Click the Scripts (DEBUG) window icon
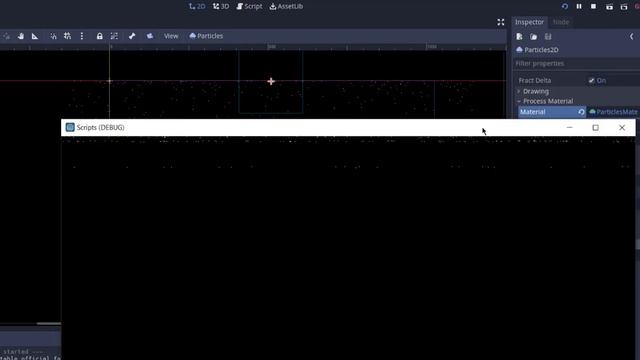 (x=70, y=127)
